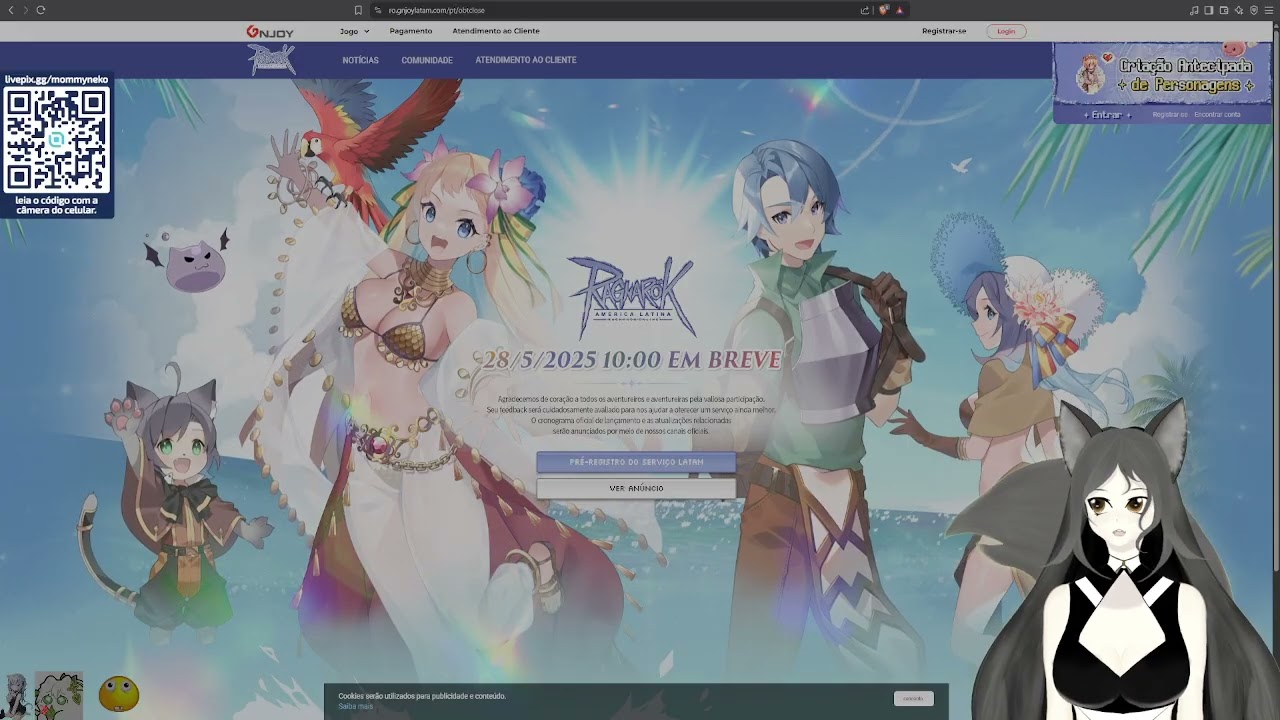Click the Ver Anúncio button
The width and height of the screenshot is (1280, 720).
636,488
